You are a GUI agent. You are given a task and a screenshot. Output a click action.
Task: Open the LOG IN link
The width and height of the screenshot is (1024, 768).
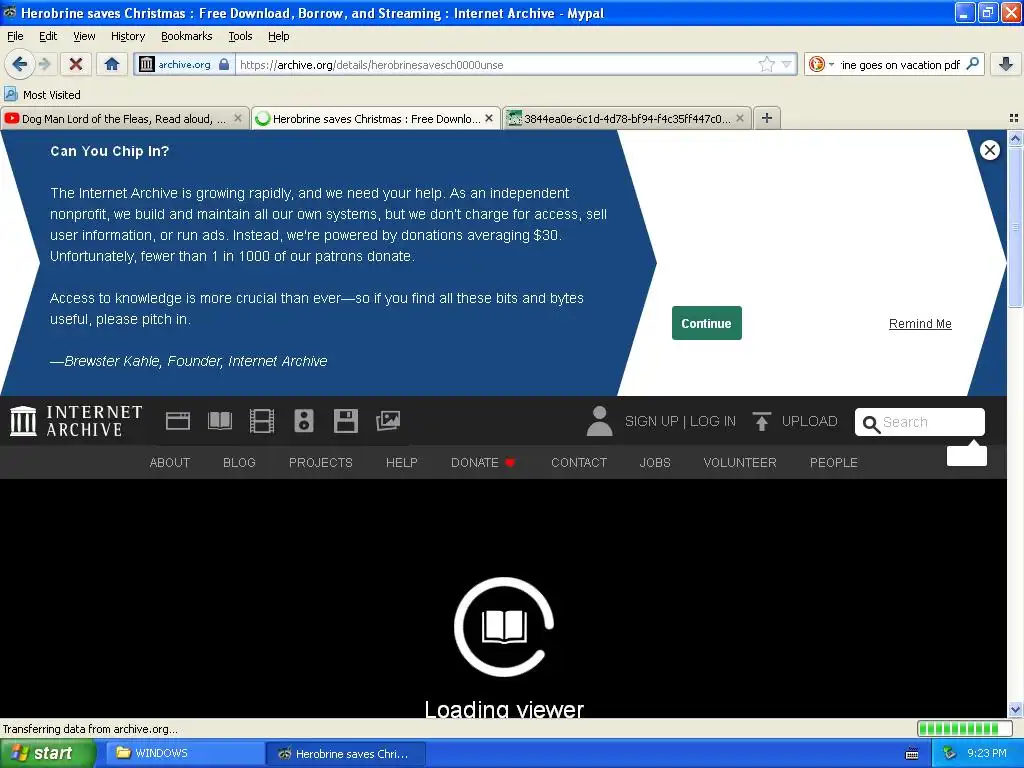coord(712,421)
